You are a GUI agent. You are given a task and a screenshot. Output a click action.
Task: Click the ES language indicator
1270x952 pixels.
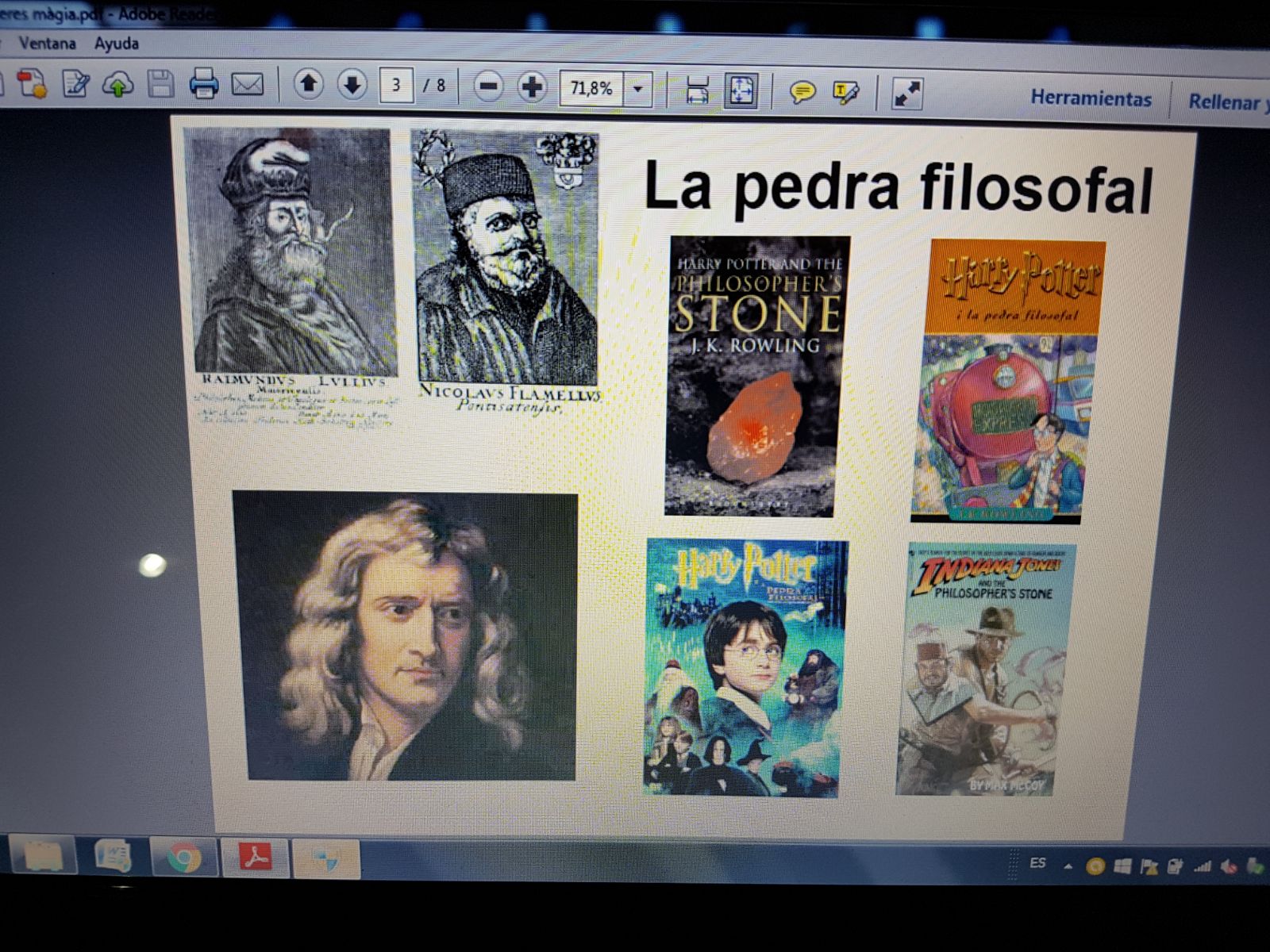pyautogui.click(x=1037, y=863)
